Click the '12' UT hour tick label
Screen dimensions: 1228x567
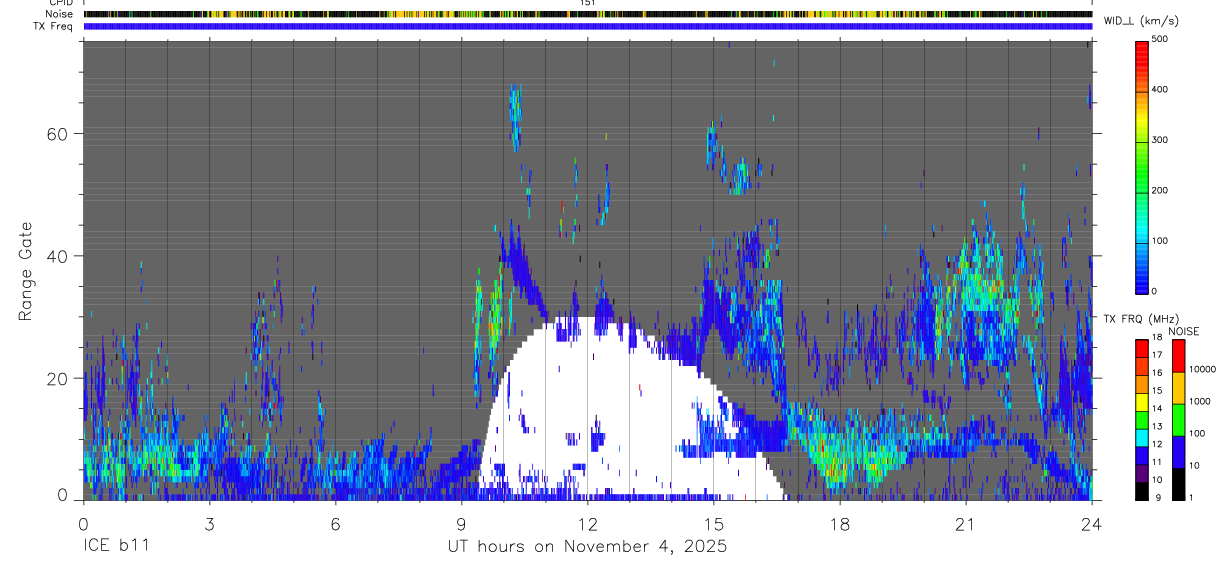(x=587, y=524)
